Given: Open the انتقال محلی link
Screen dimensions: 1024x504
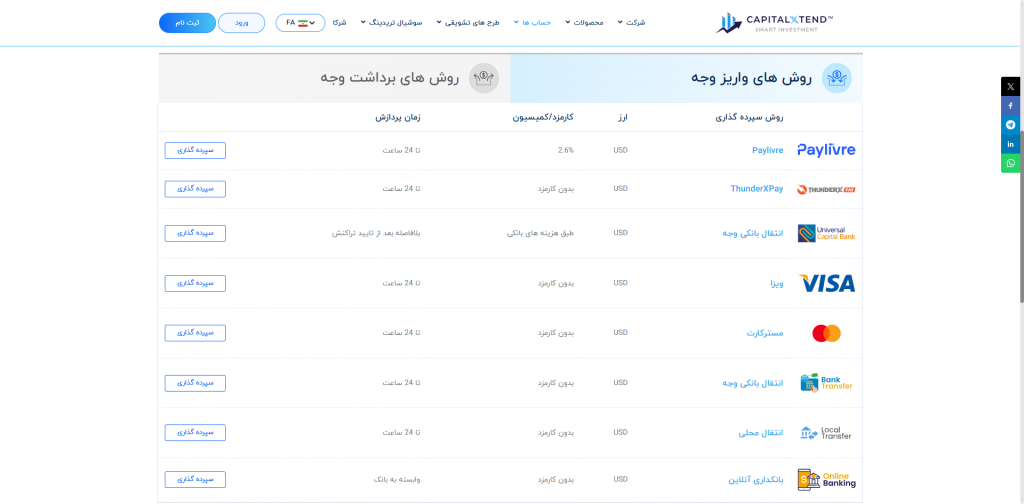Looking at the screenshot, I should click(x=761, y=432).
